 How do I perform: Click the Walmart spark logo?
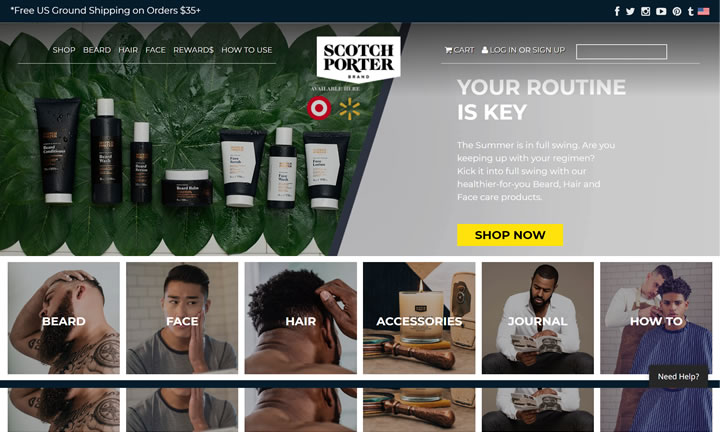(x=350, y=109)
